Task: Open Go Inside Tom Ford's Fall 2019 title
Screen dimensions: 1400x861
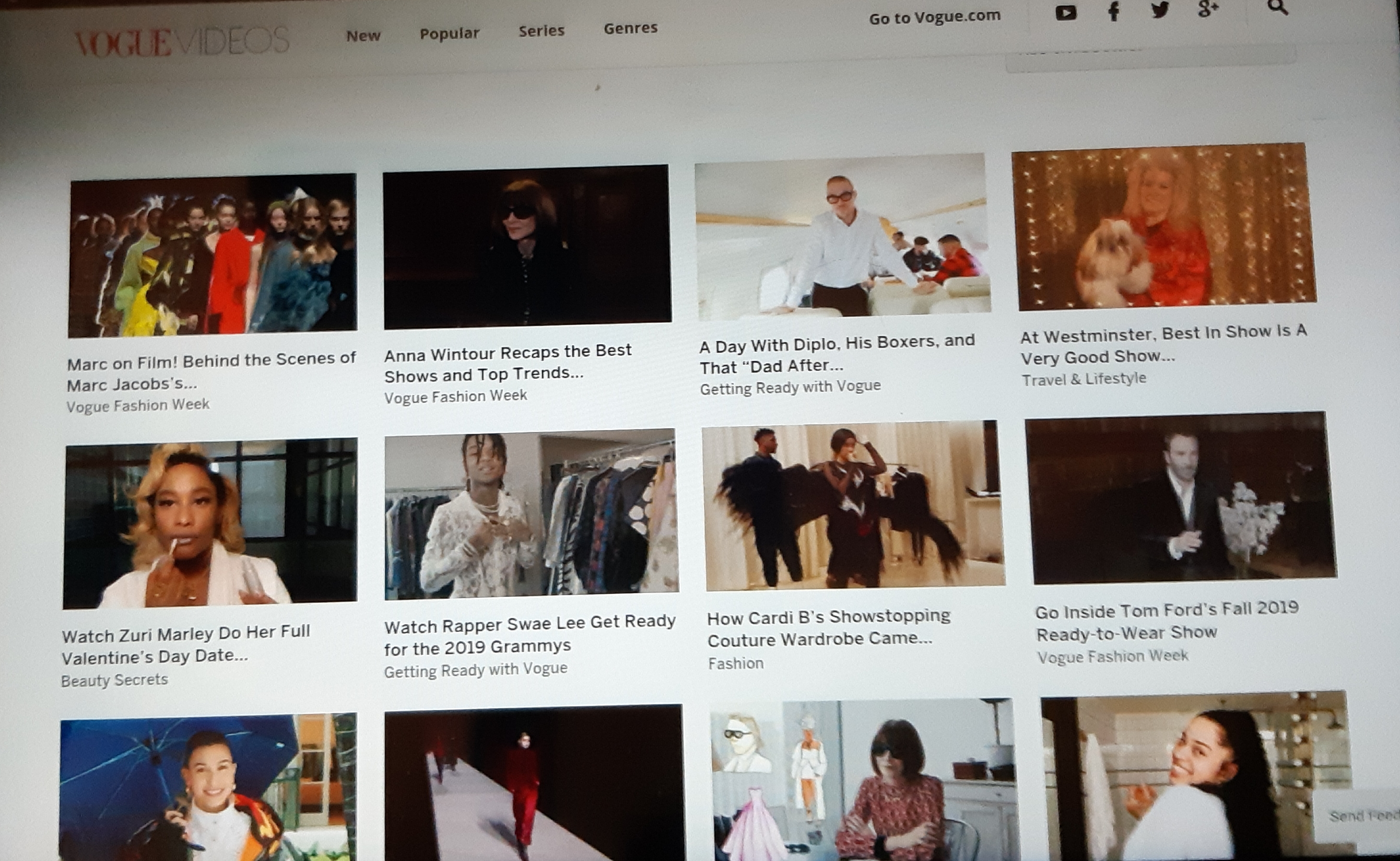Action: pyautogui.click(x=1165, y=621)
